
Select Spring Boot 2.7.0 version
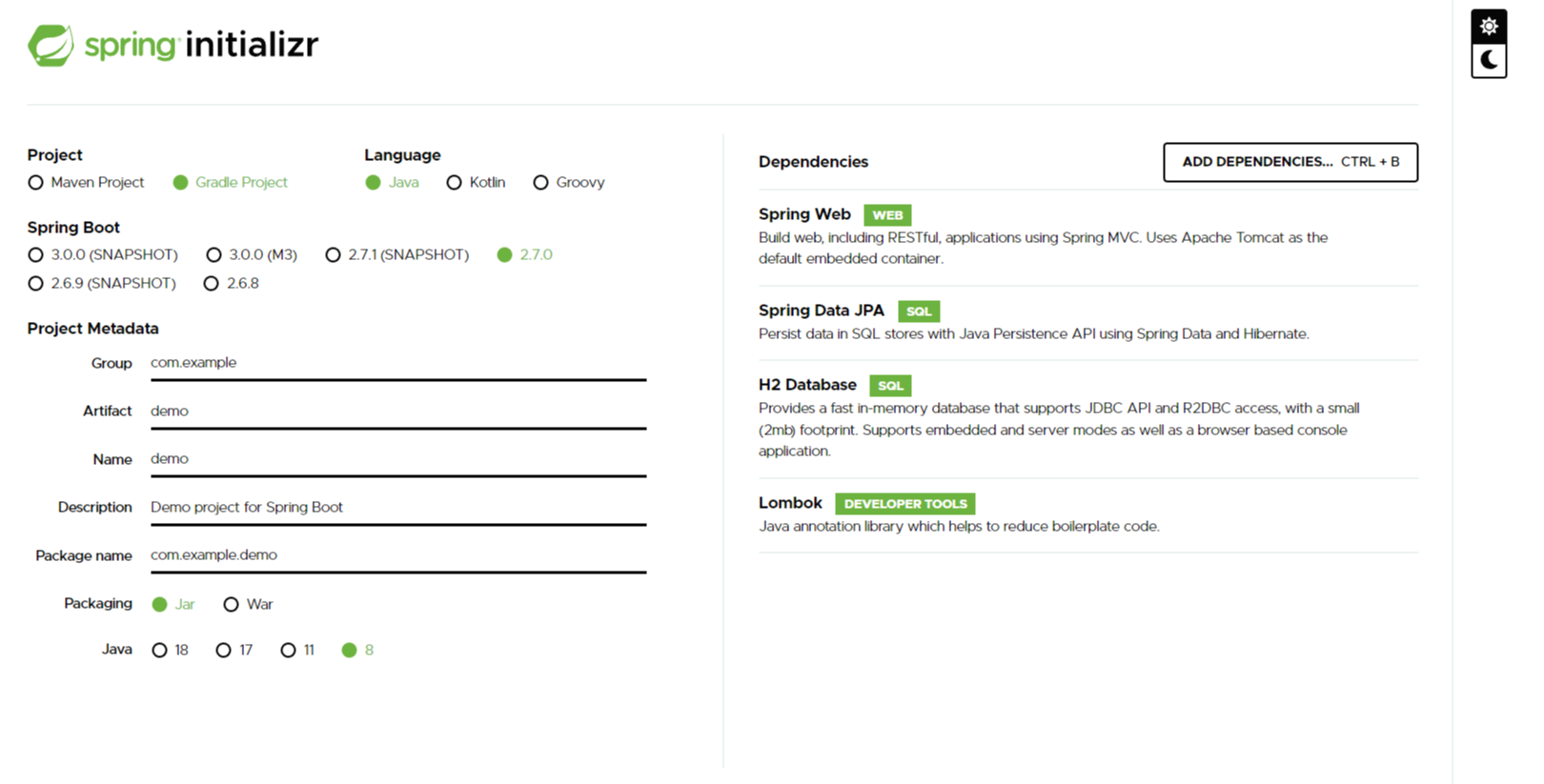click(x=525, y=254)
